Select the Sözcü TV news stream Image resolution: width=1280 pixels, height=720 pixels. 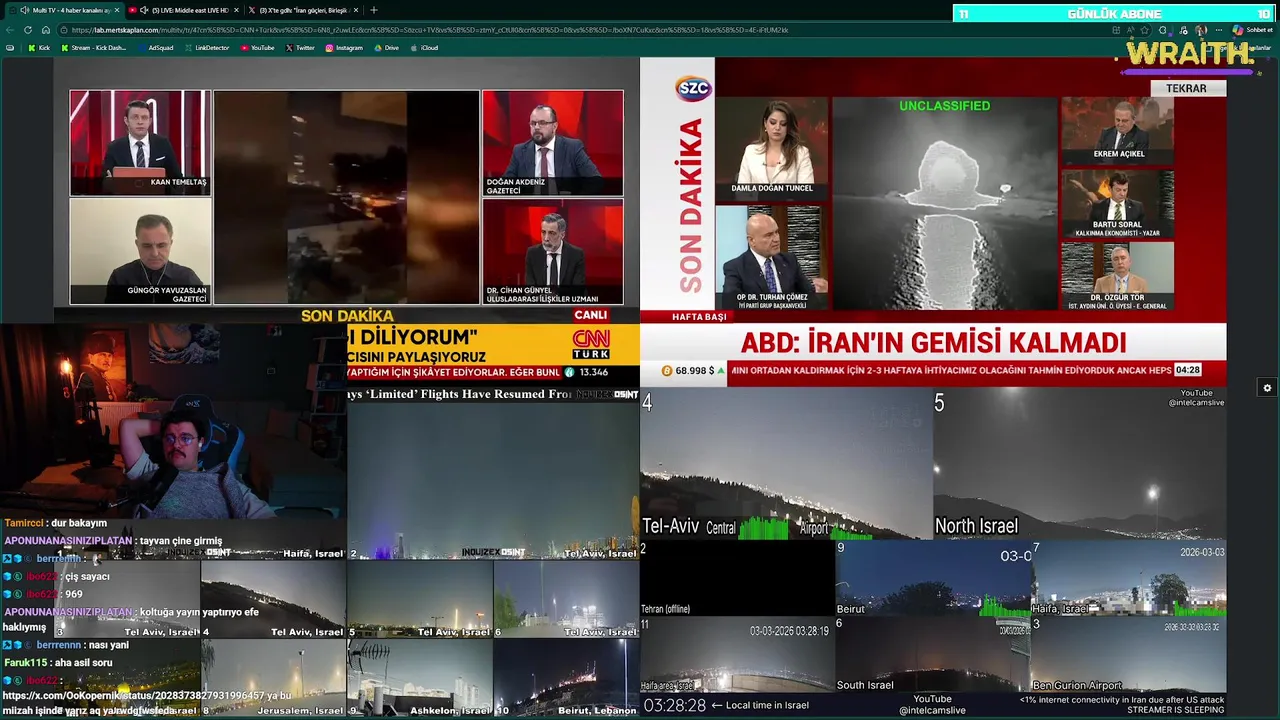pyautogui.click(x=933, y=222)
